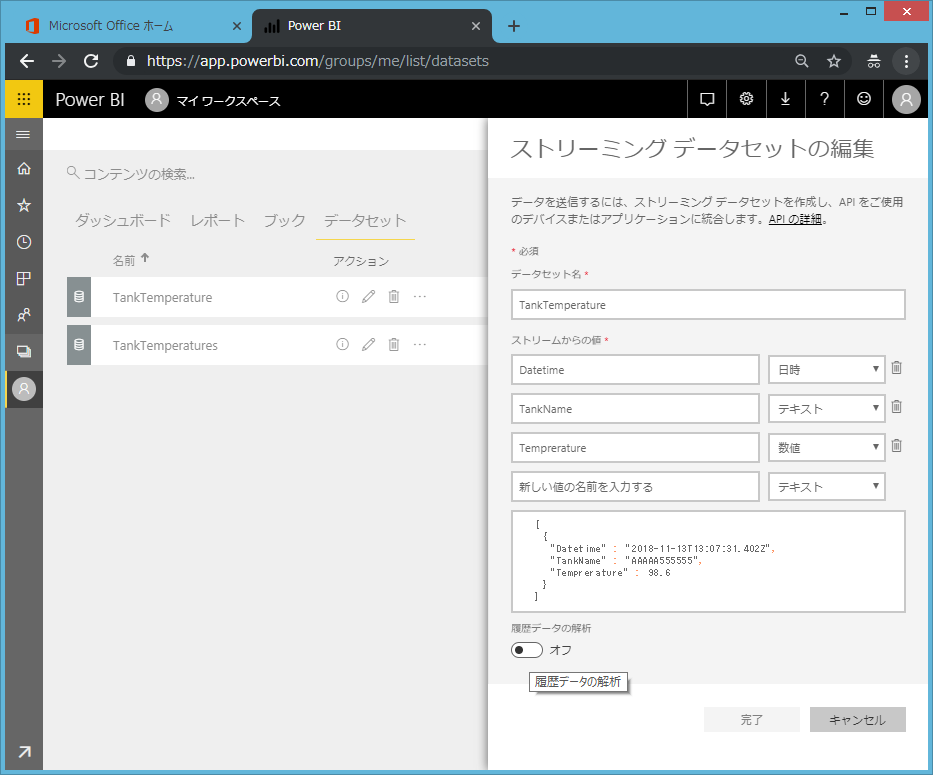This screenshot has height=775, width=933.
Task: Open Apps icon in the sidebar
Action: 24,279
